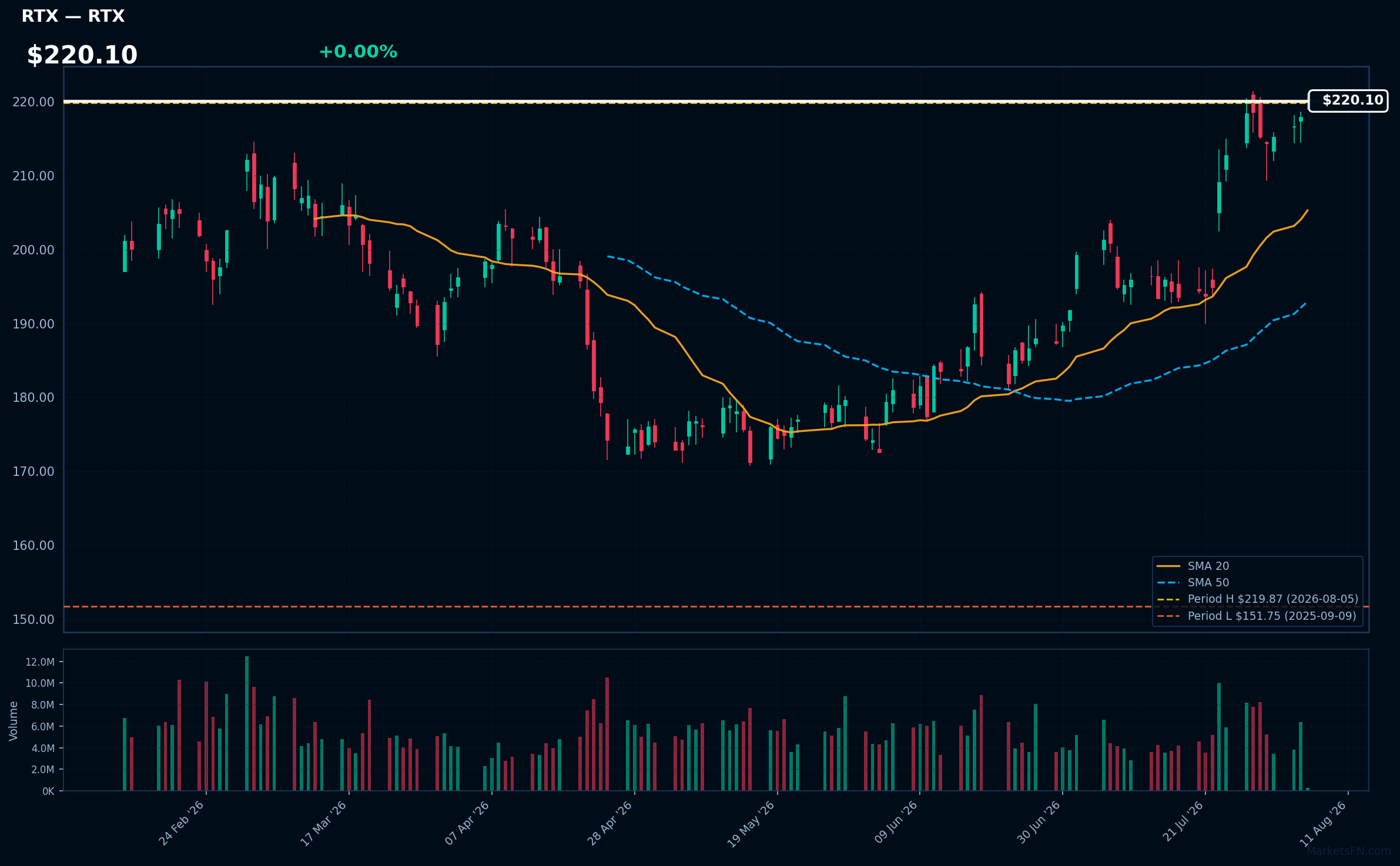Click the 210.00 price axis label
Screen dimensions: 1400x866
pyautogui.click(x=34, y=176)
